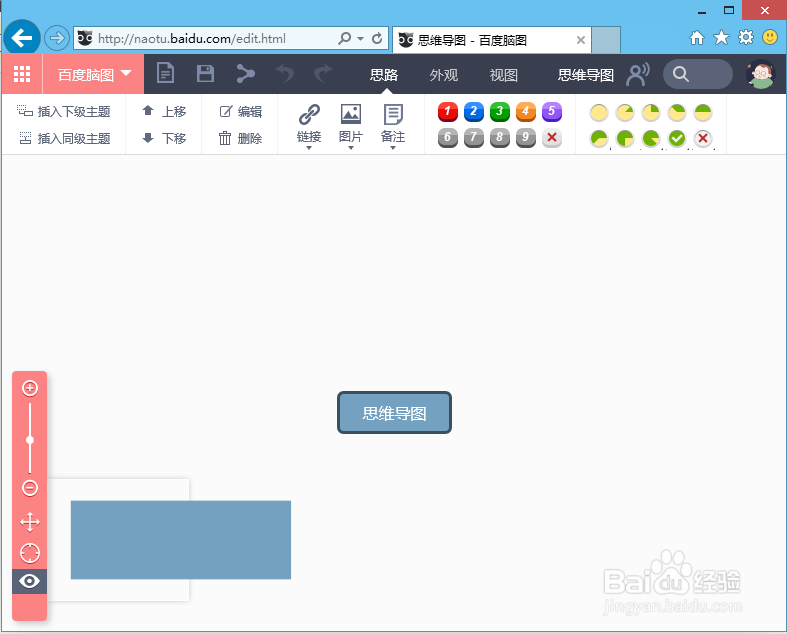Switch to the 视图 tab
Viewport: 787px width, 634px height.
(x=503, y=75)
